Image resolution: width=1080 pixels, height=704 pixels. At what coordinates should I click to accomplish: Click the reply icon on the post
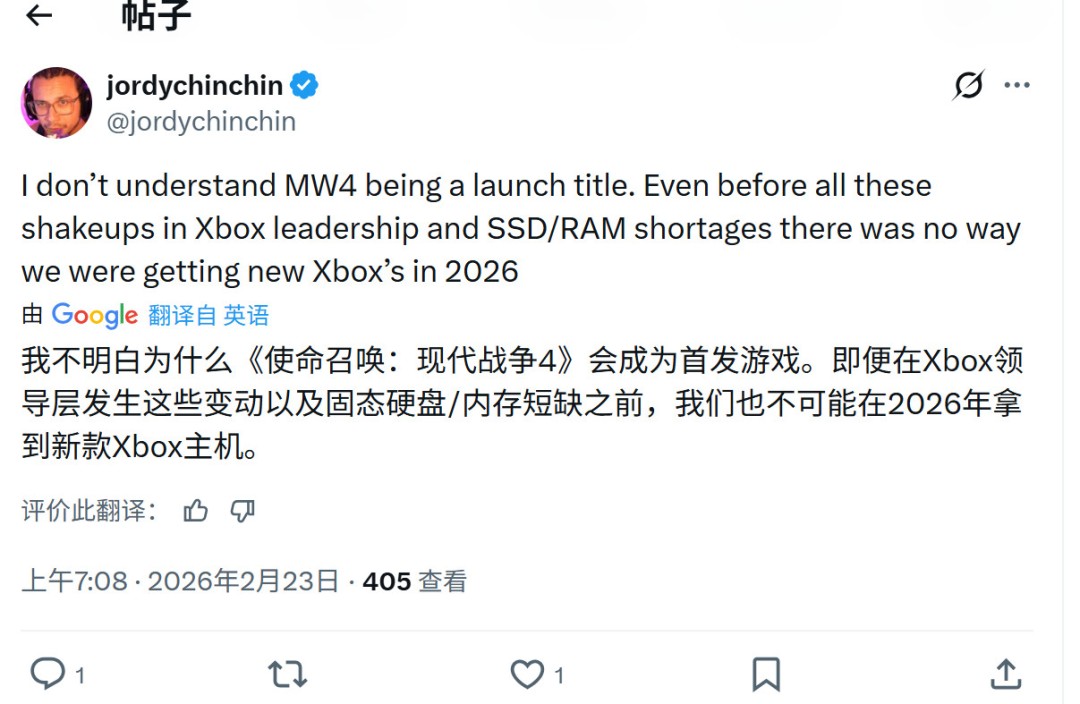50,675
